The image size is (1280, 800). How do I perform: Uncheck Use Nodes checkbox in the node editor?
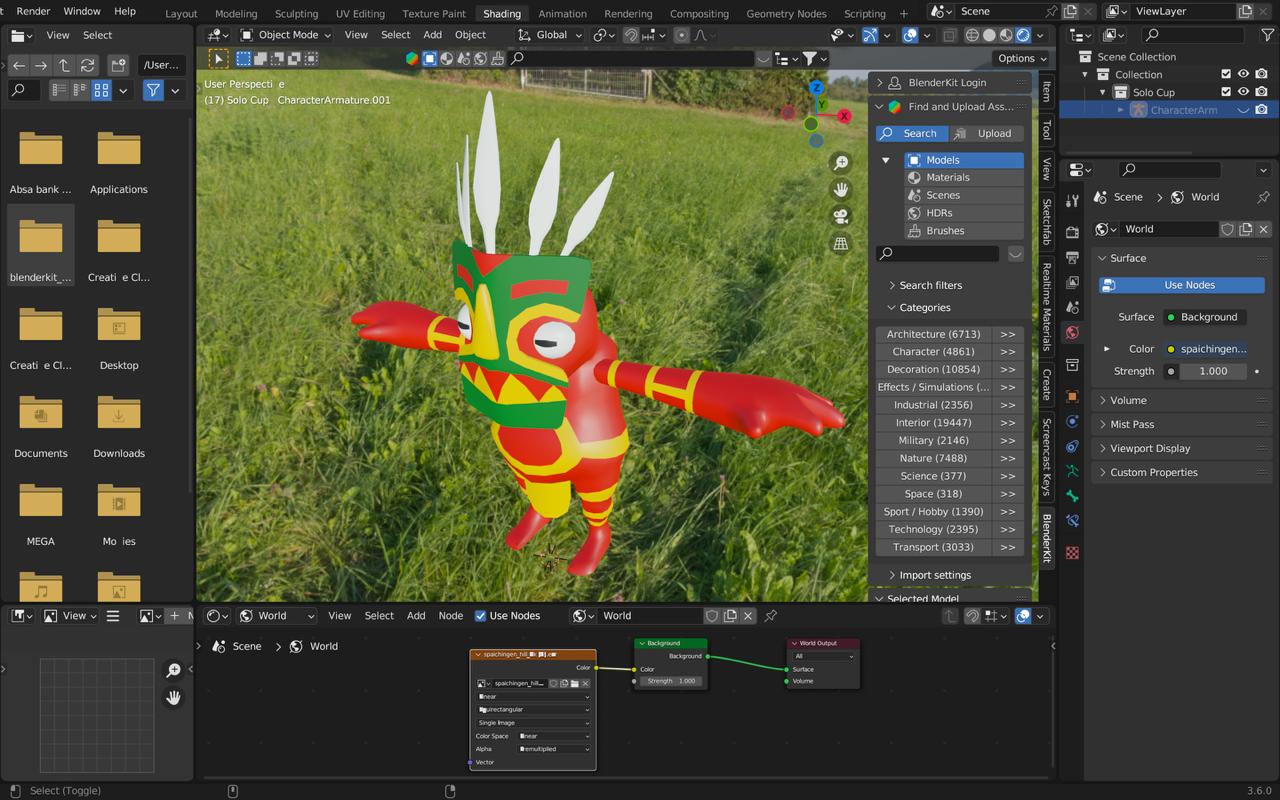[x=481, y=616]
